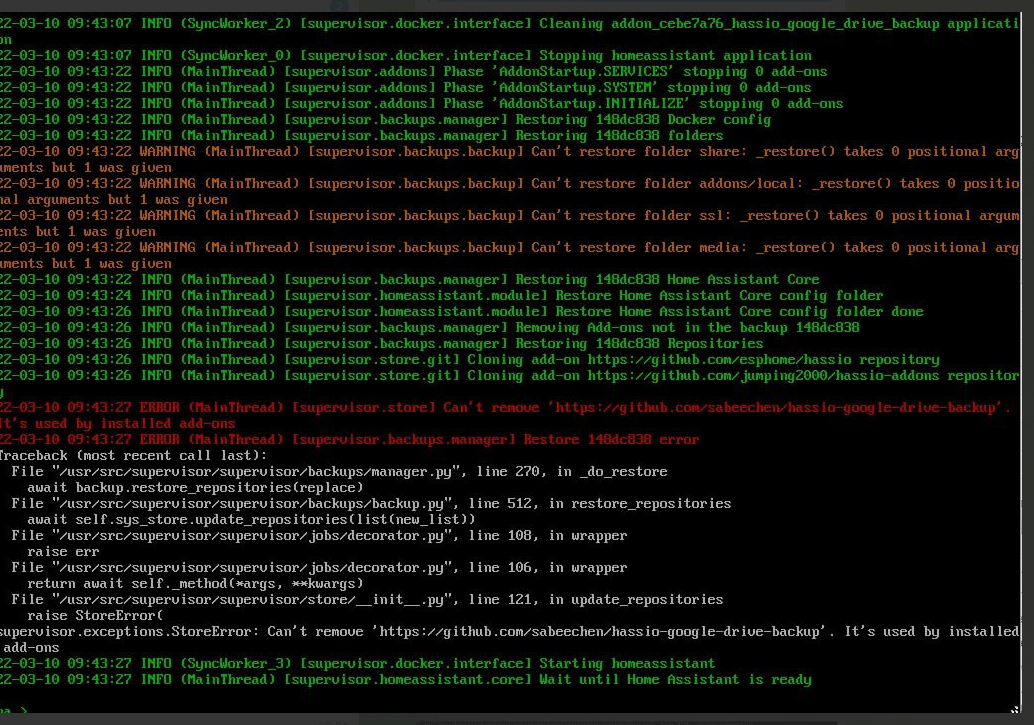Click the 'https://github.com/jumping2000/hassio-addons' URL text
This screenshot has width=1034, height=725.
pos(763,375)
